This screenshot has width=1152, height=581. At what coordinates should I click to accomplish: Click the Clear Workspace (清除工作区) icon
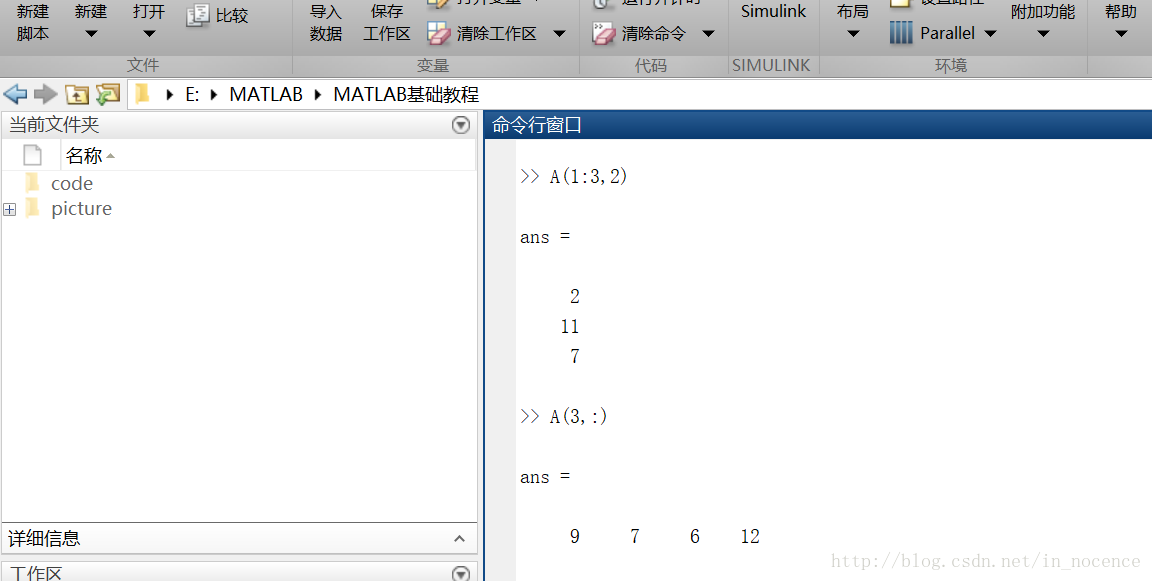point(440,34)
